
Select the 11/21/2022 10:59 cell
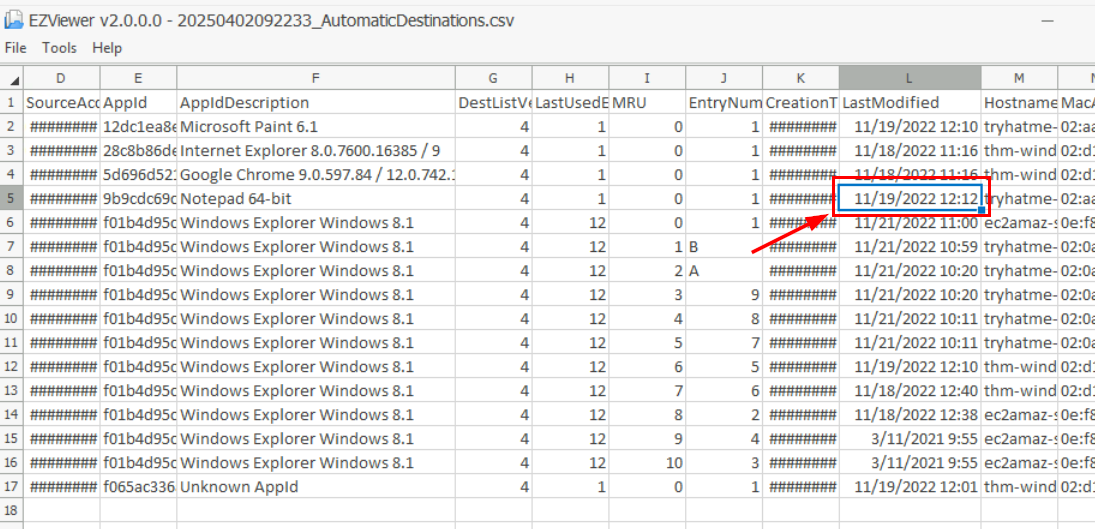click(x=910, y=247)
